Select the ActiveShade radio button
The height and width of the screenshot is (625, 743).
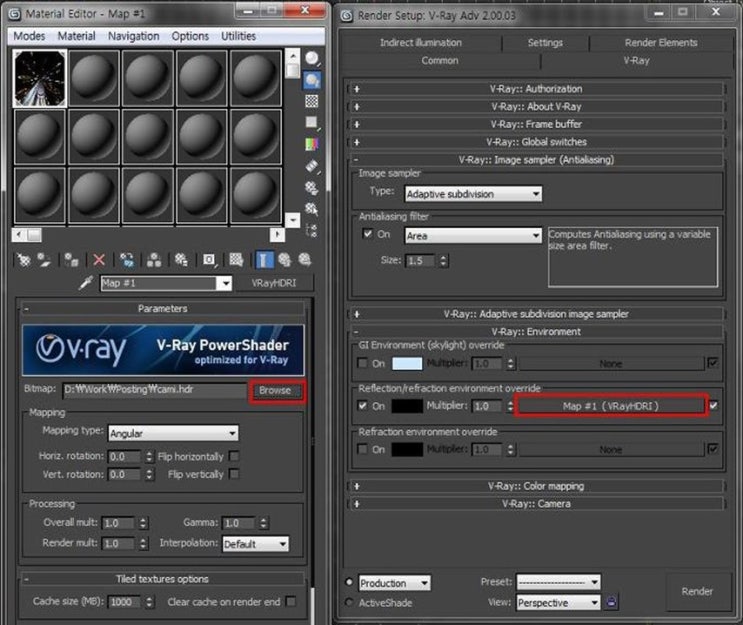(349, 602)
